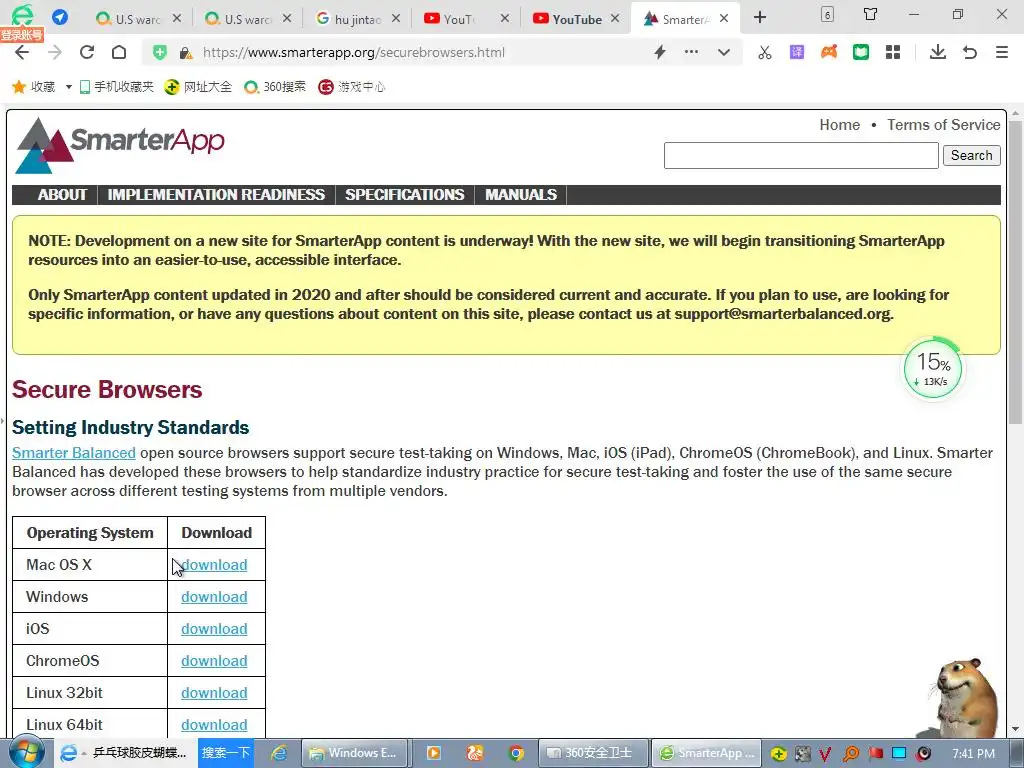
Task: Open the Terms of Service link
Action: (943, 125)
